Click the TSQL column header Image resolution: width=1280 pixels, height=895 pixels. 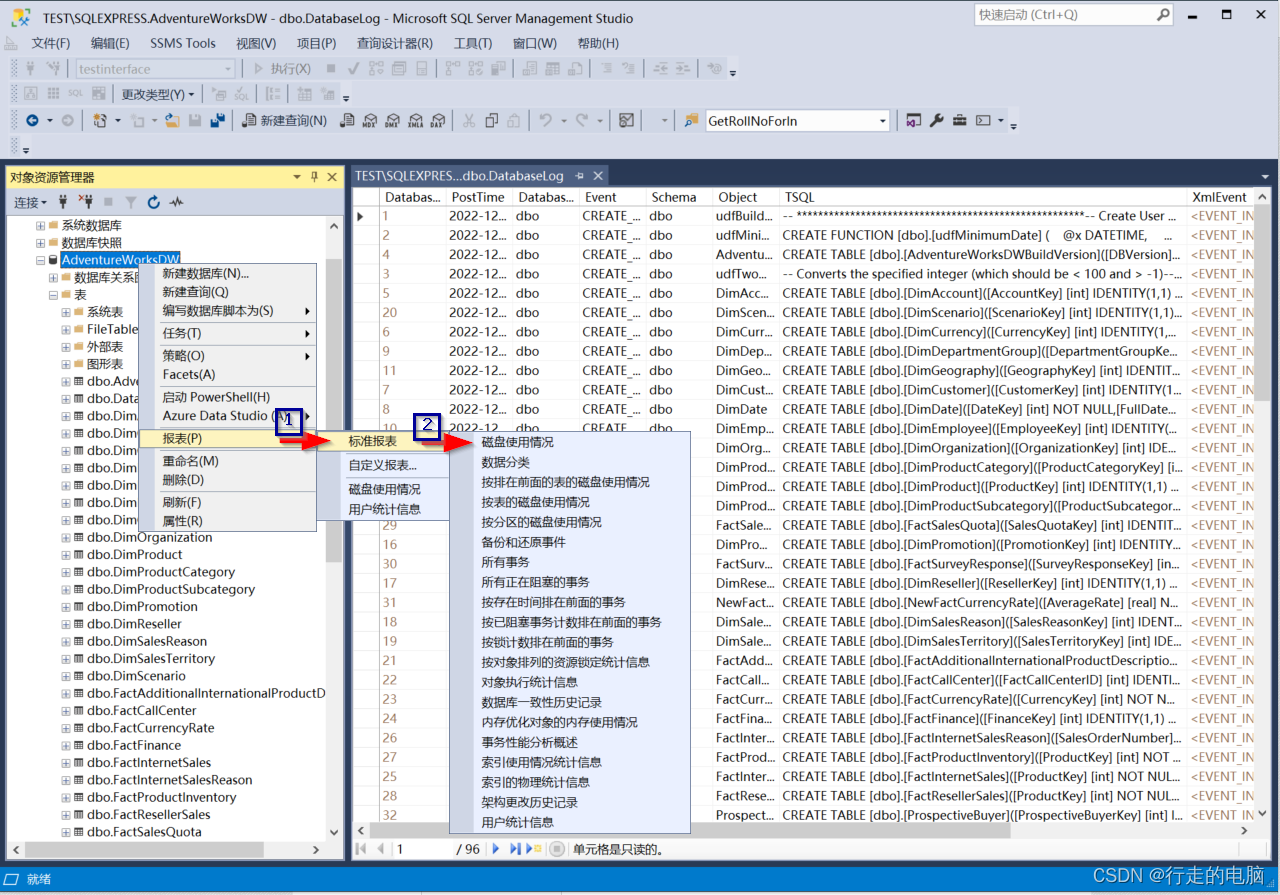(984, 197)
